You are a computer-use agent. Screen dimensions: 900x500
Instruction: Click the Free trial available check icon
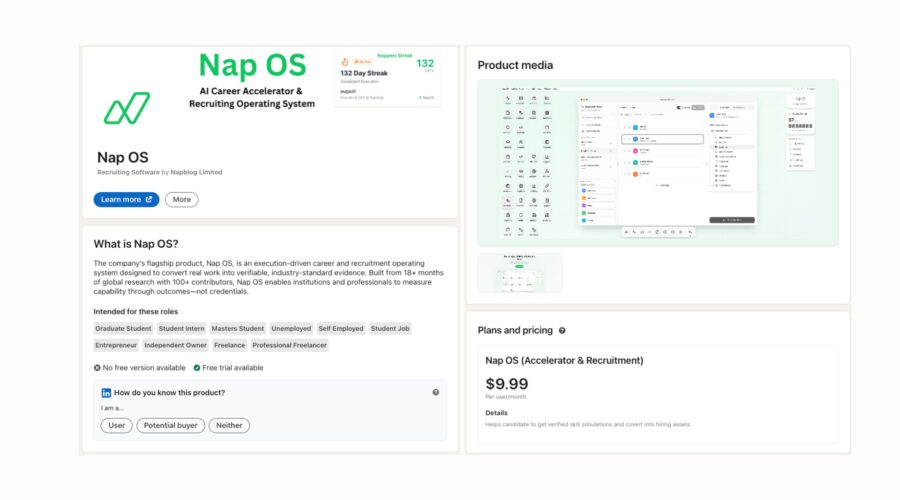tap(197, 367)
